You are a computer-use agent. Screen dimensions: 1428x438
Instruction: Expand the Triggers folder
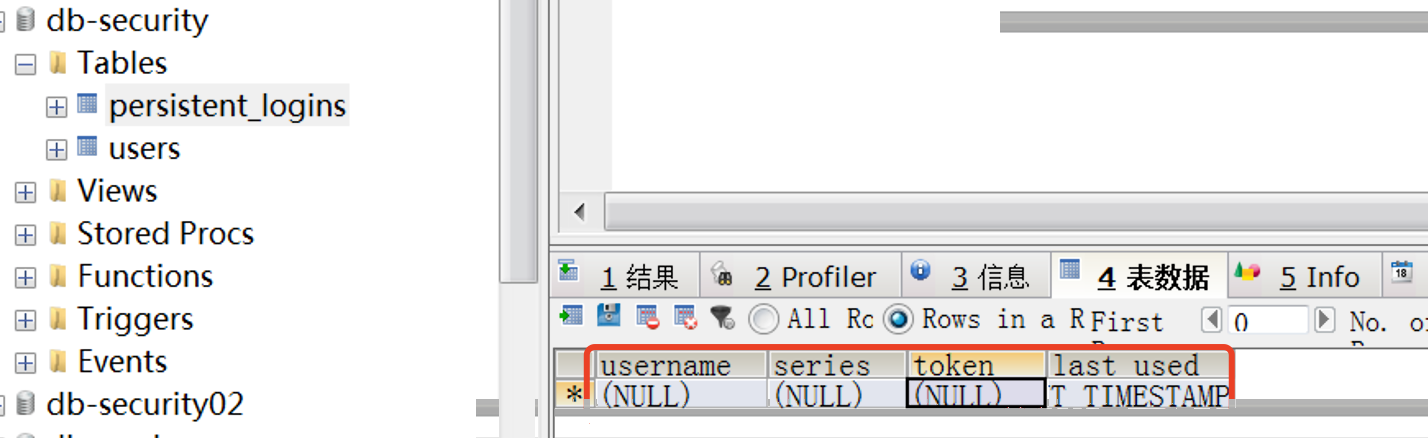click(x=26, y=320)
